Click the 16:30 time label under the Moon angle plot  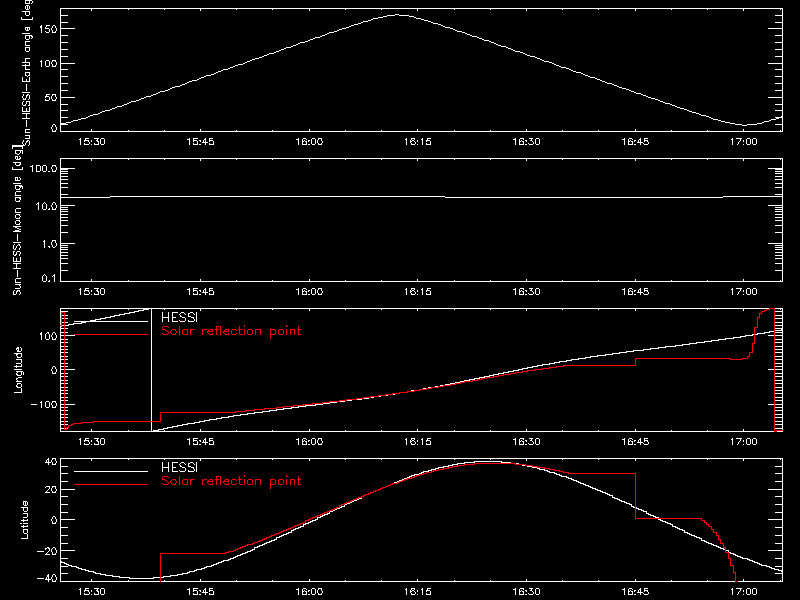[527, 292]
